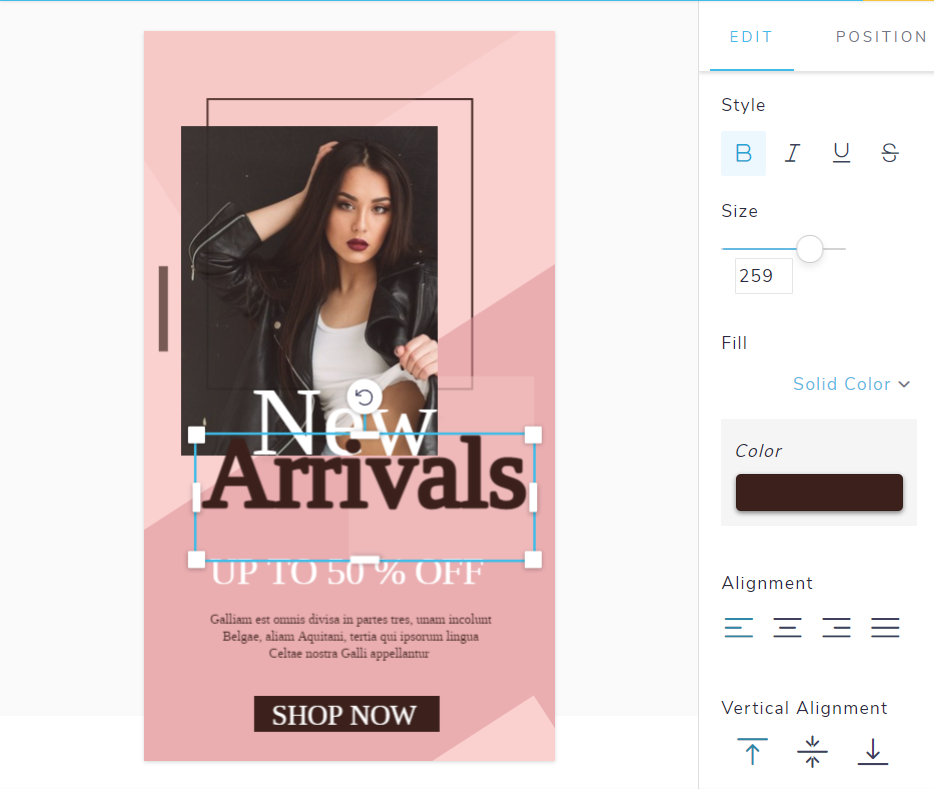Click the rotate handle above Arrivals
This screenshot has width=934, height=789.
364,396
